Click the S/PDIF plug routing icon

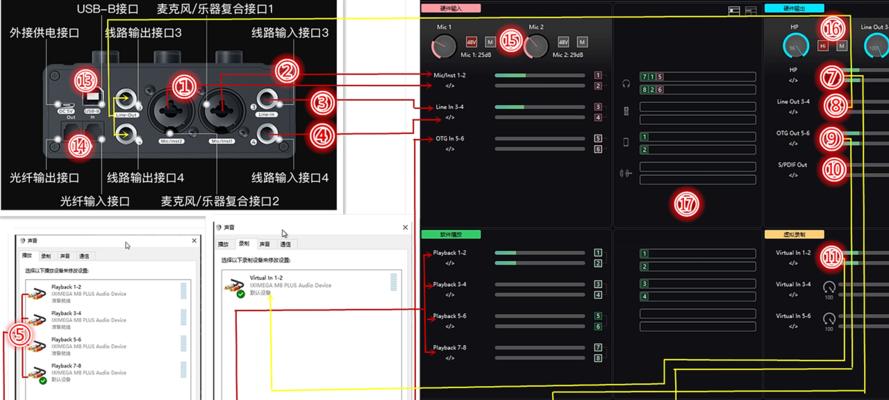click(626, 173)
